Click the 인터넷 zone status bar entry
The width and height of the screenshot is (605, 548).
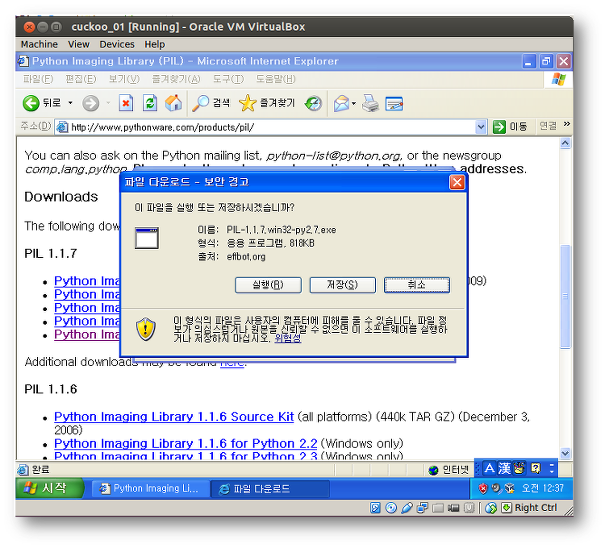click(x=448, y=470)
